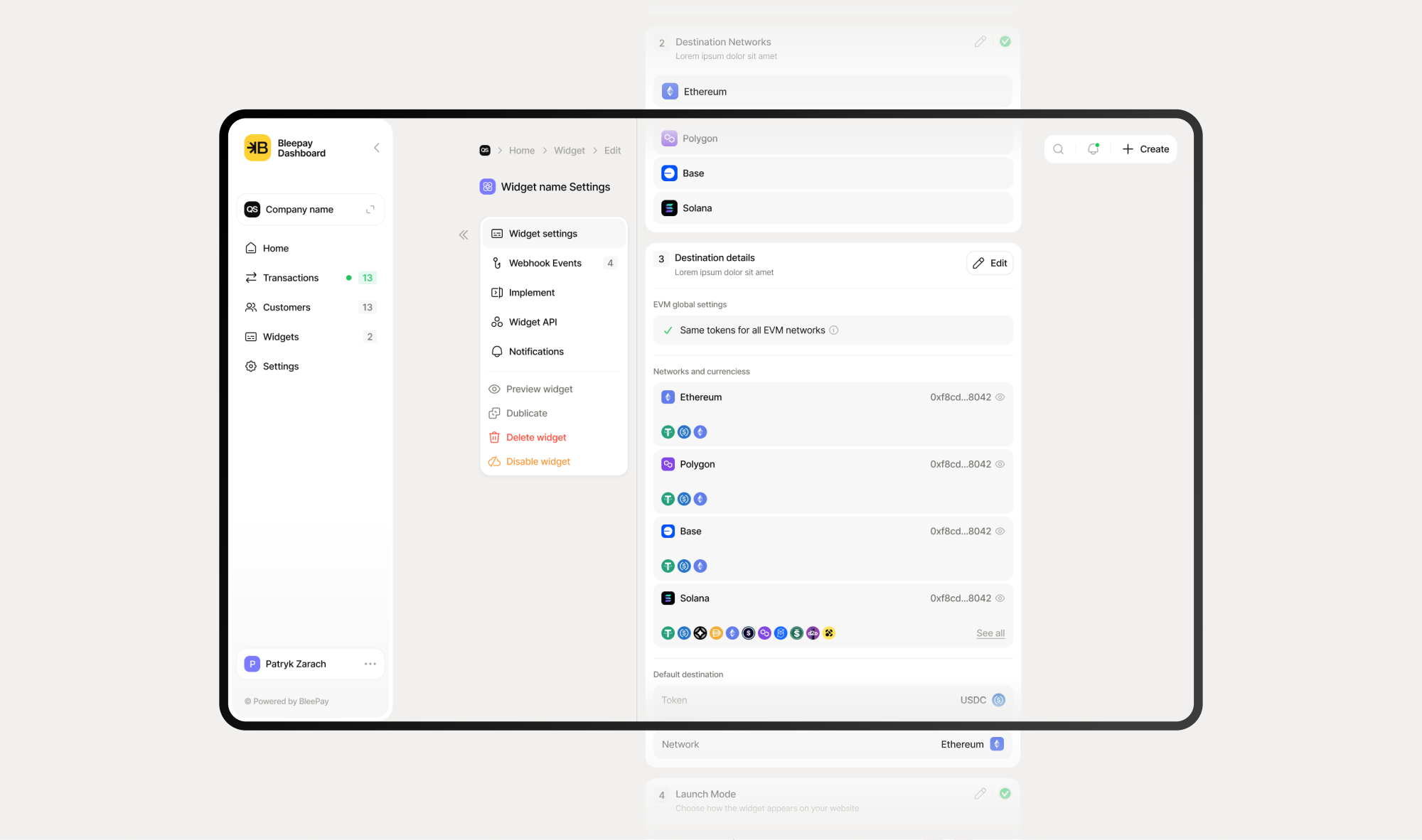Screen dimensions: 1422x840
Task: Click Transactions count badge 13
Action: point(367,278)
